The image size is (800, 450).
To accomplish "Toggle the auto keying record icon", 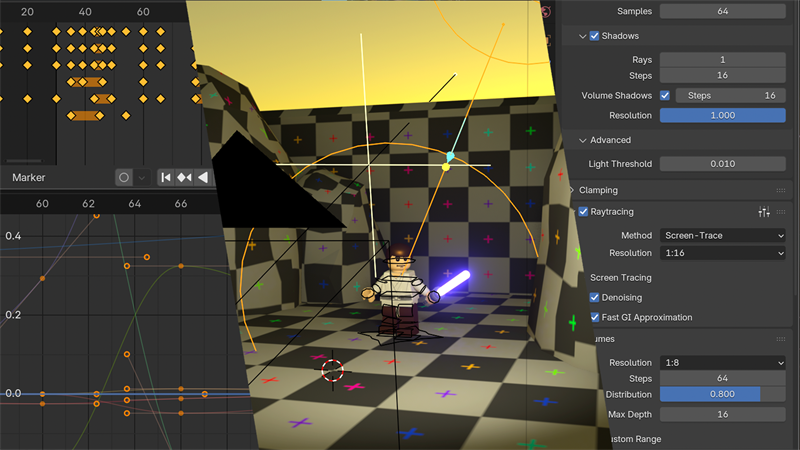I will click(x=124, y=177).
